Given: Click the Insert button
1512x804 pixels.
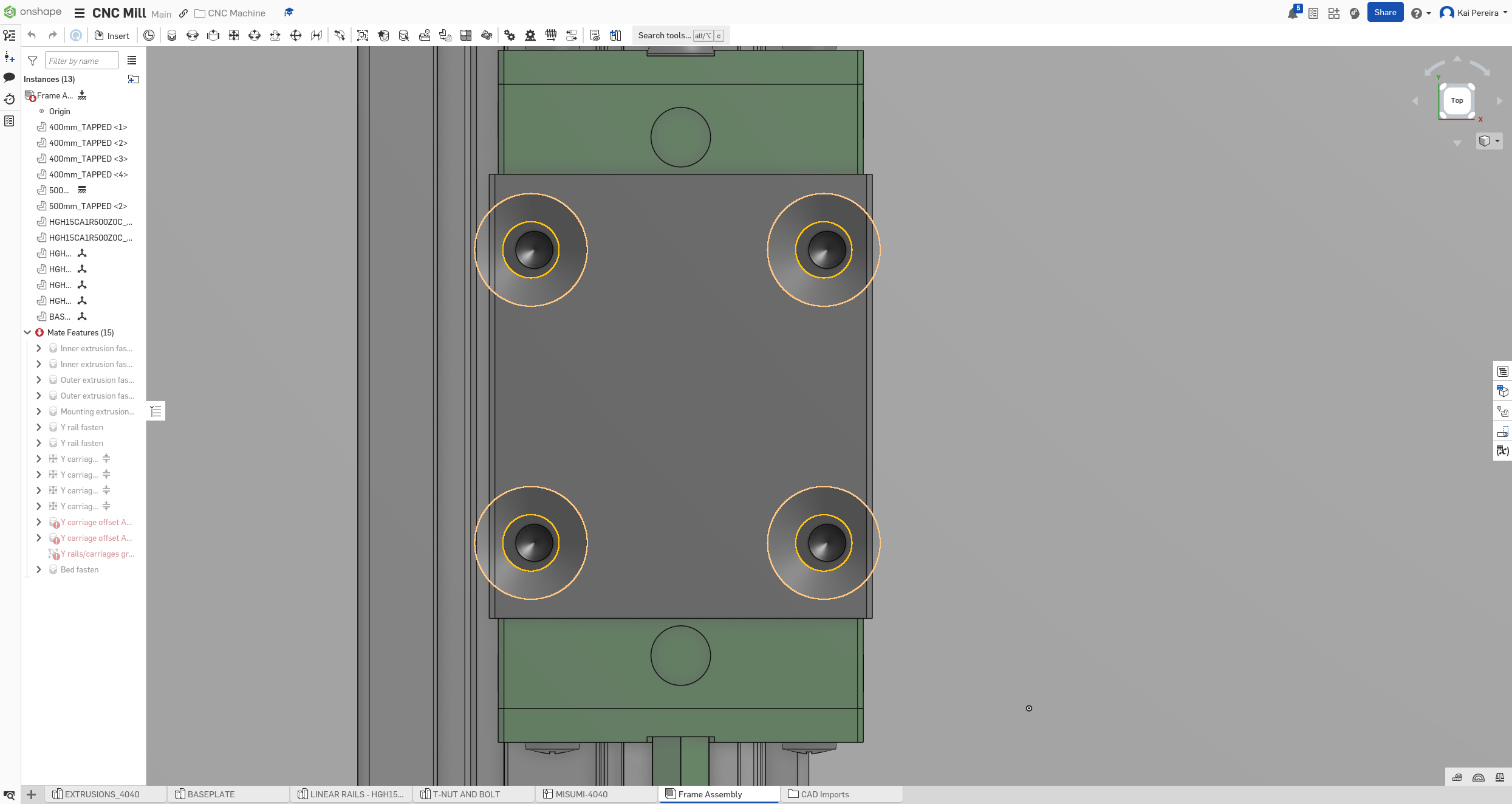Looking at the screenshot, I should pyautogui.click(x=112, y=35).
